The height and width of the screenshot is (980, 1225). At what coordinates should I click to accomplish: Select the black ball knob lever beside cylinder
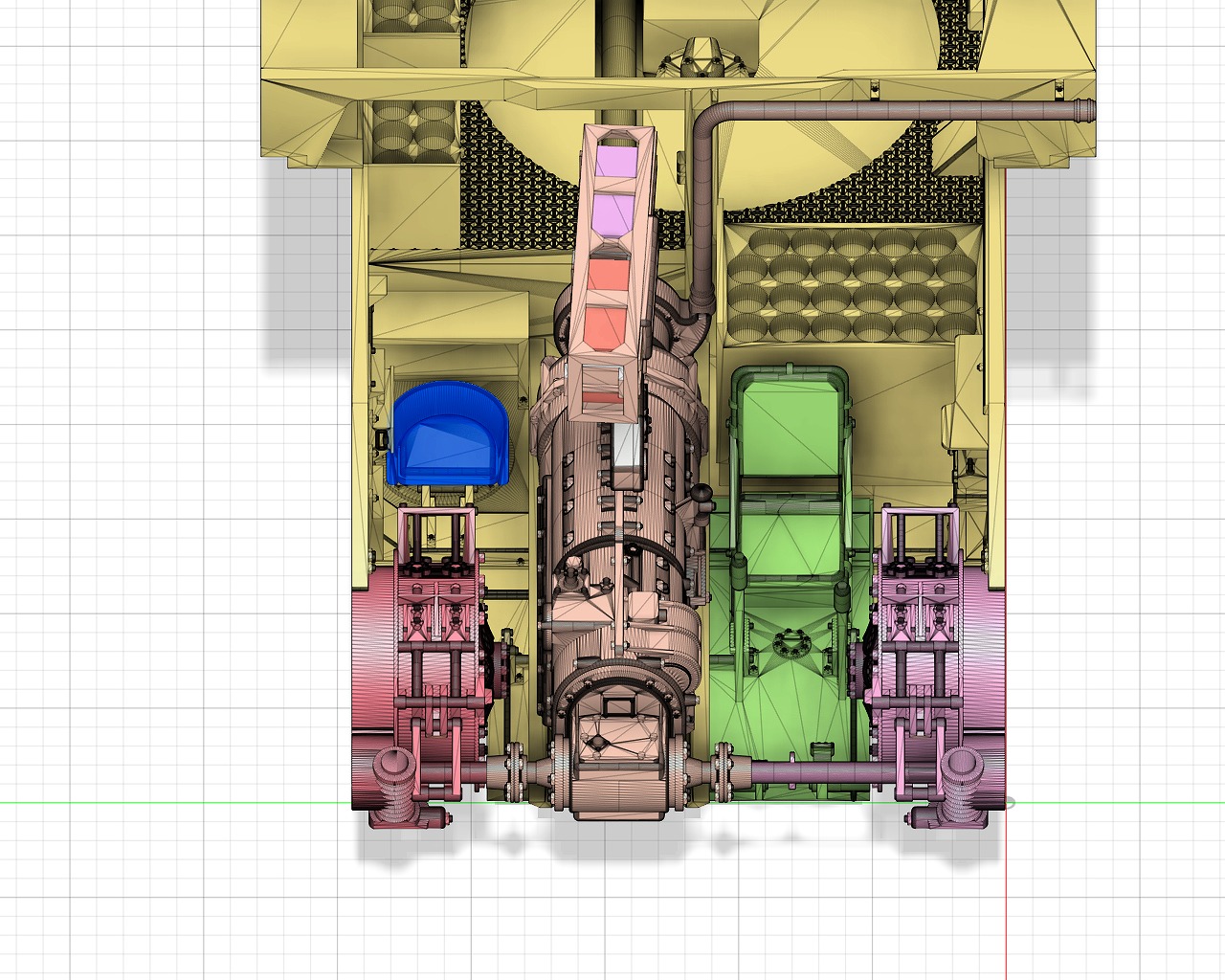[x=704, y=495]
